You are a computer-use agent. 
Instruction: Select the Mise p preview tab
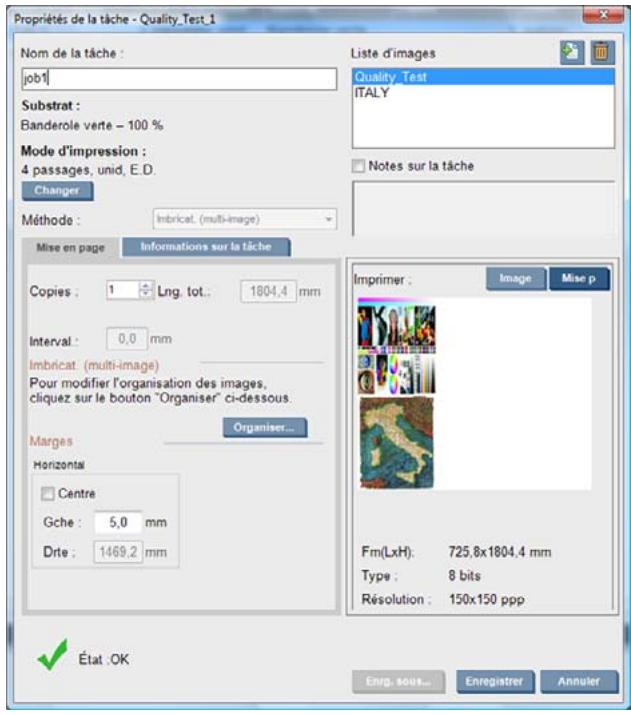tap(579, 278)
